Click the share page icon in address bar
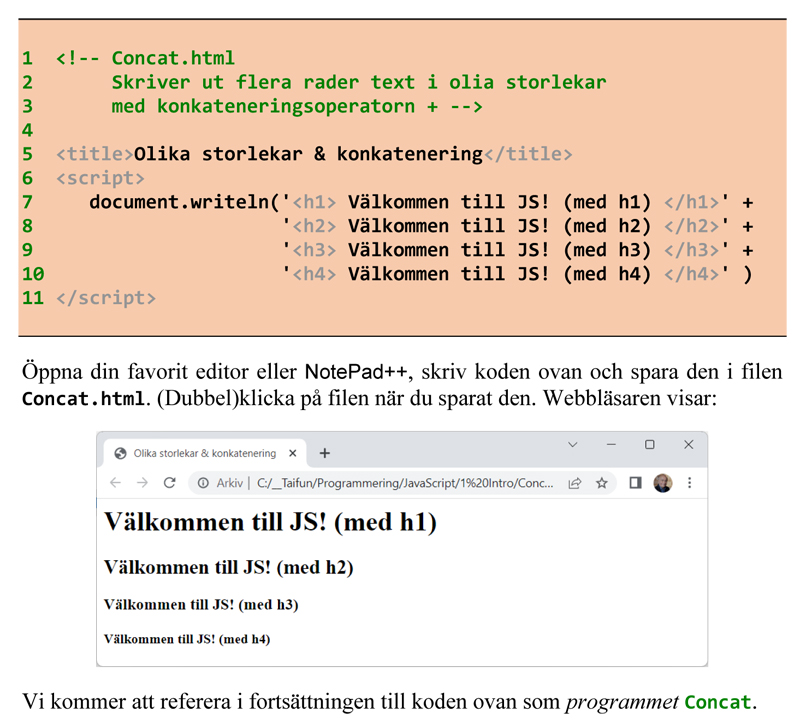This screenshot has height=724, width=800. 575,483
